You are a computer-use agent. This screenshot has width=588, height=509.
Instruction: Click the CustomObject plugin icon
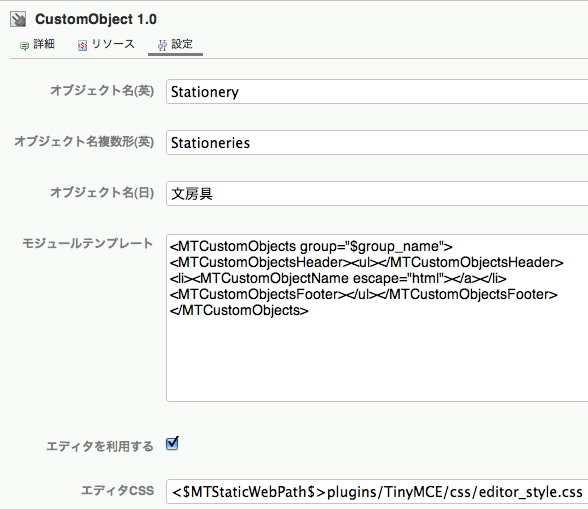tap(18, 20)
